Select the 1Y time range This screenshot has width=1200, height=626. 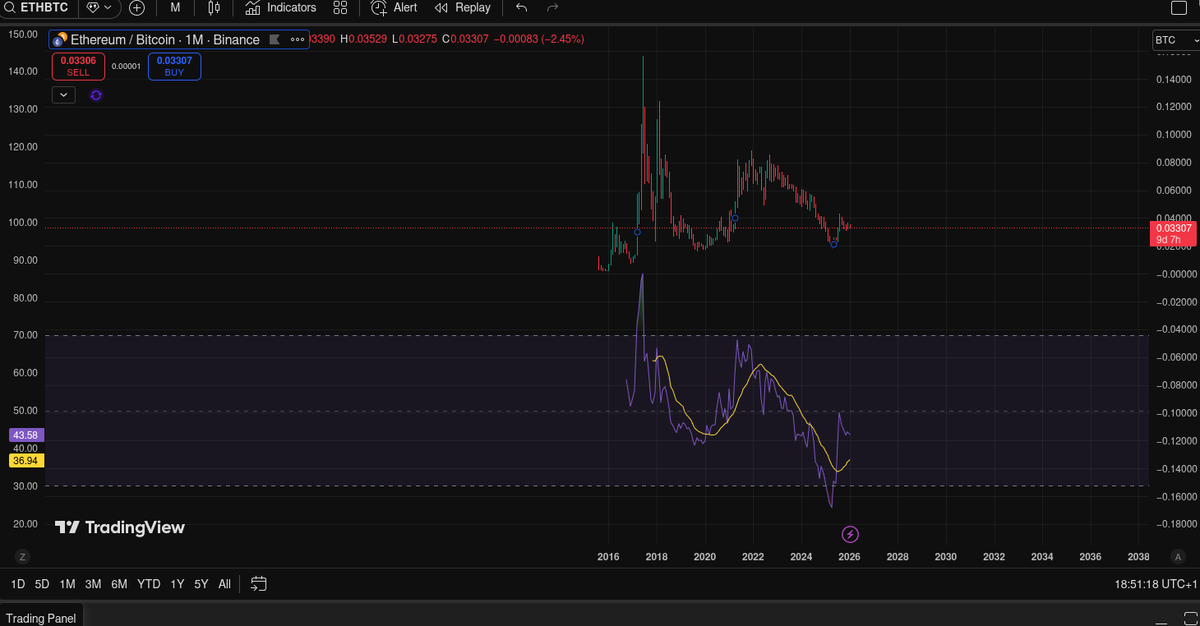(x=177, y=584)
